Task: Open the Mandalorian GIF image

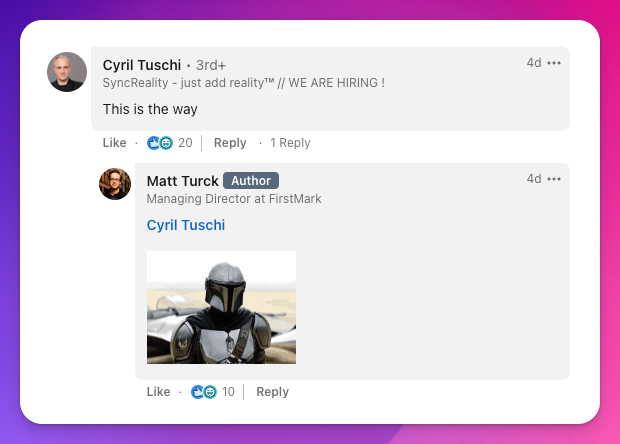Action: pyautogui.click(x=221, y=307)
